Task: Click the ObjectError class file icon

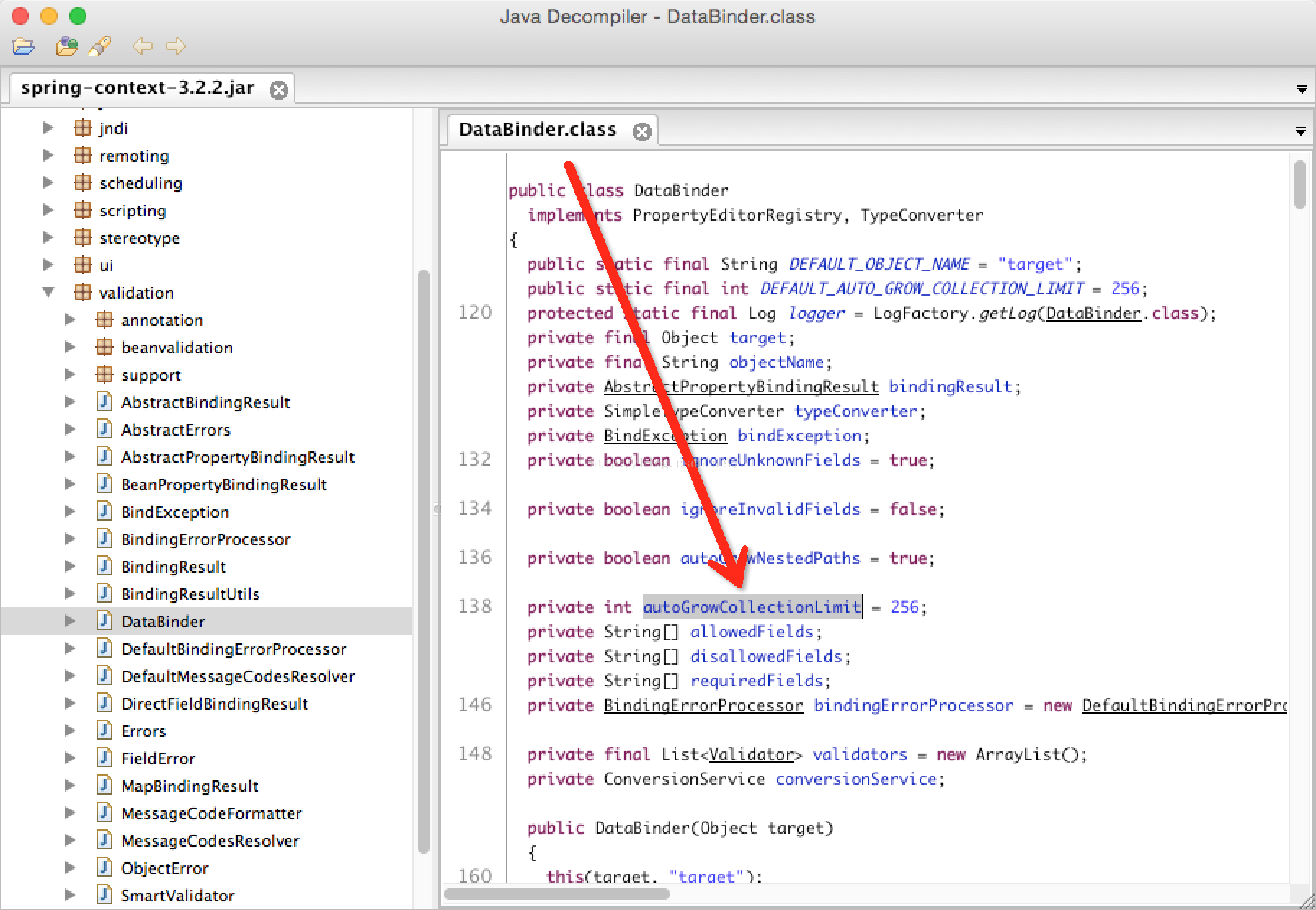Action: click(105, 867)
